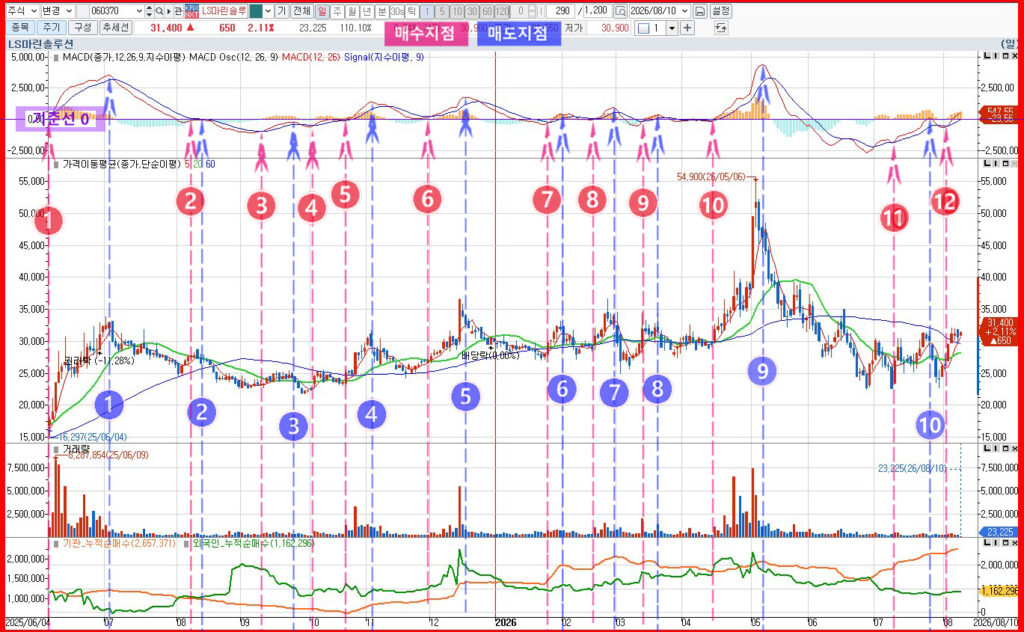Click the save chart floppy disk icon
Image resolution: width=1024 pixels, height=632 pixels.
(x=699, y=11)
